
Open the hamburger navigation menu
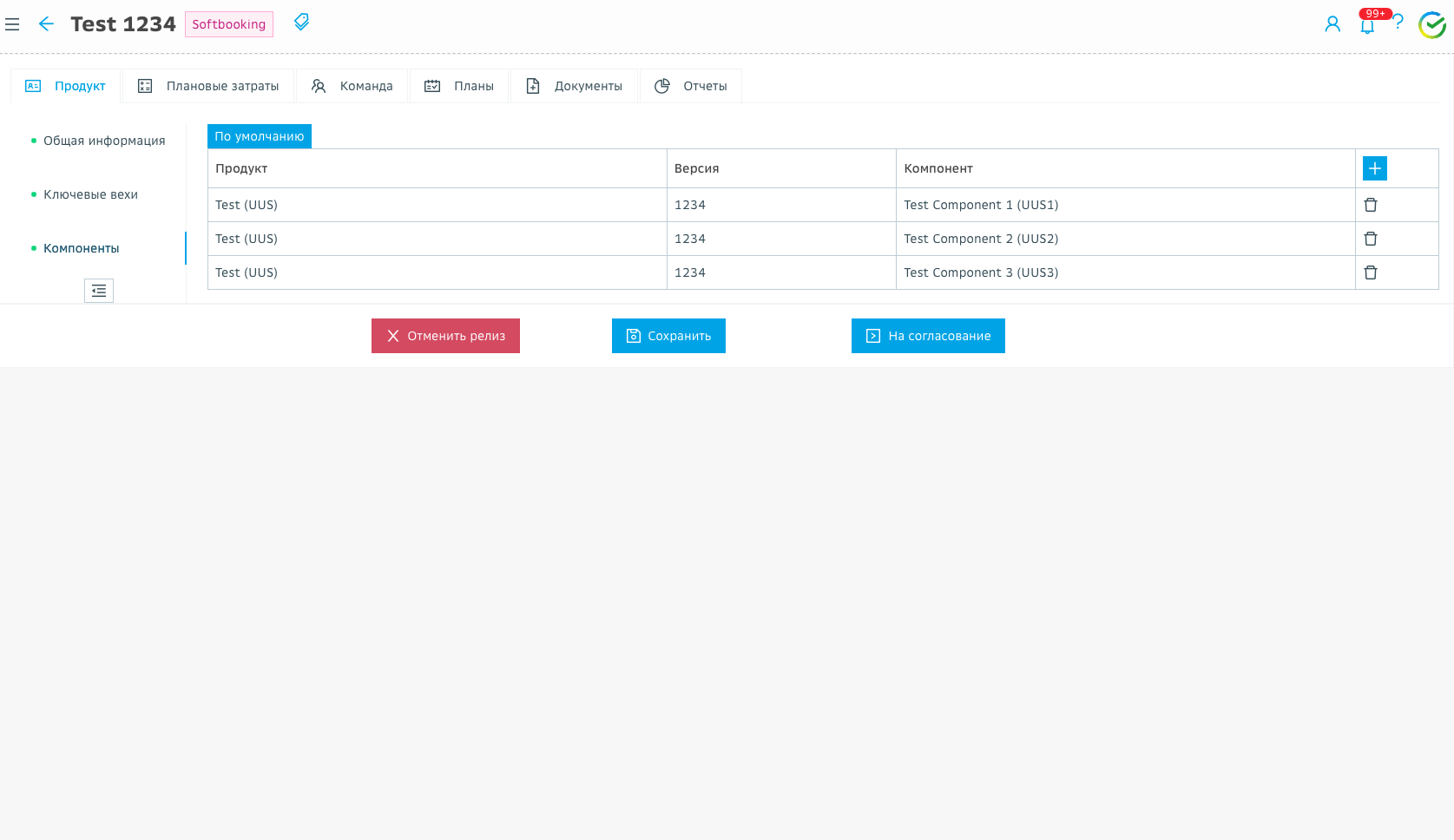coord(12,24)
